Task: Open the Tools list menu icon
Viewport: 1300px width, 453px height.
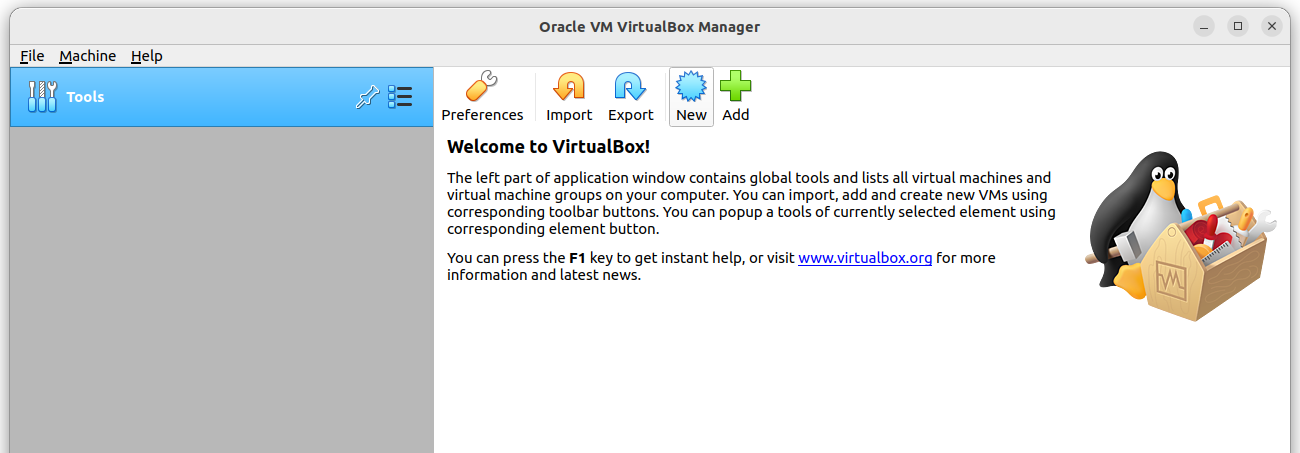Action: (x=400, y=97)
